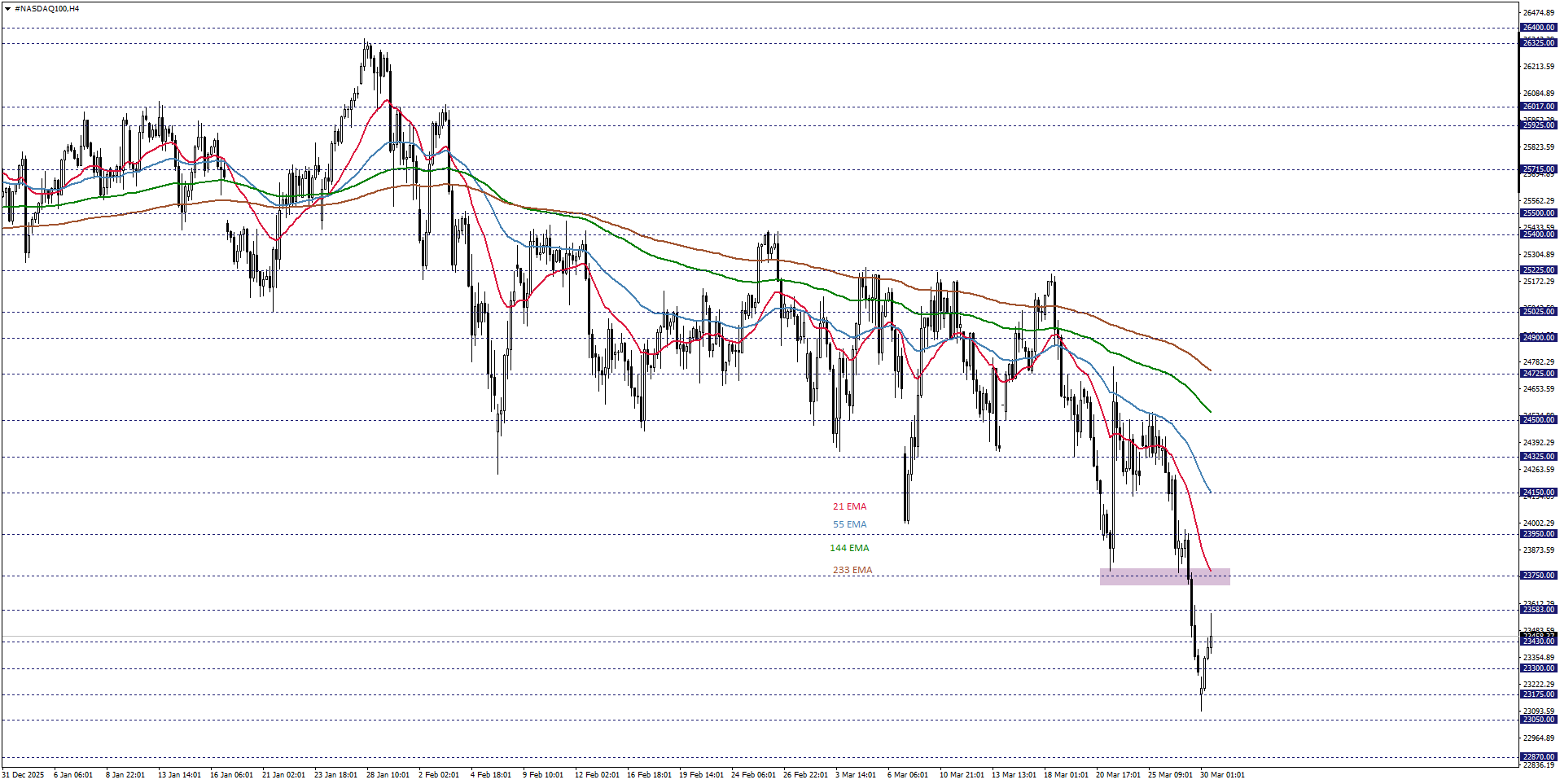Click the dashed line at 25225.00

click(733, 269)
